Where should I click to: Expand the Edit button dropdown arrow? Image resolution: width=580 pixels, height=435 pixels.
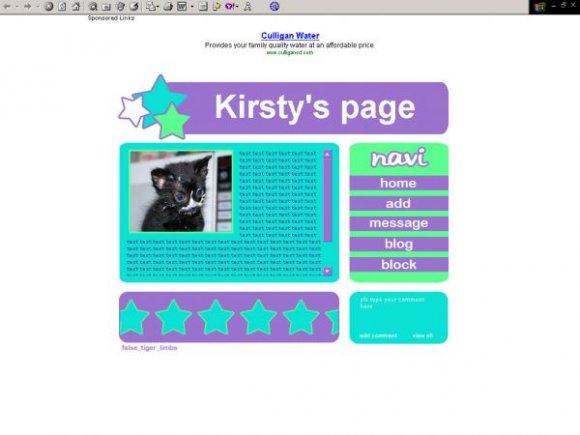pos(192,7)
